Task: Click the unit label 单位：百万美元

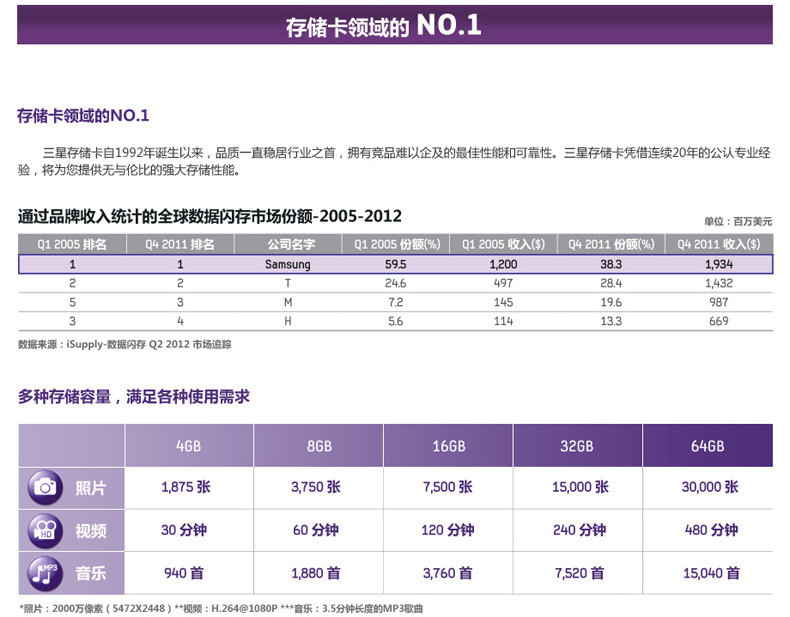Action: [738, 222]
